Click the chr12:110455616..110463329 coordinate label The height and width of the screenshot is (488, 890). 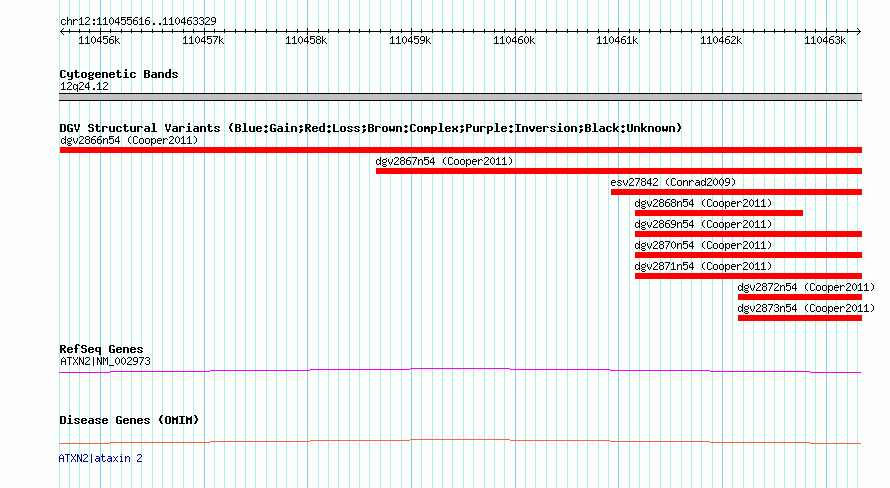138,21
